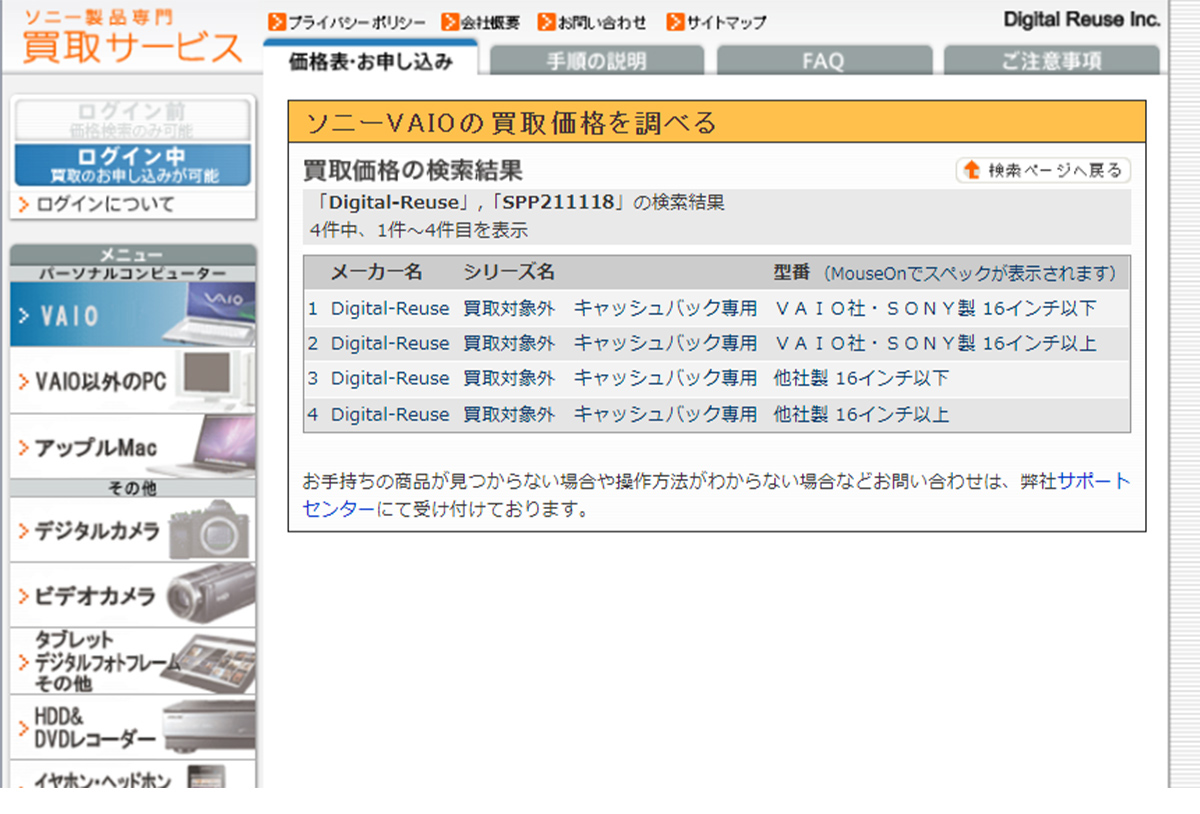This screenshot has height=814, width=1200.
Task: Switch to the 手順の説明 tab
Action: tap(596, 61)
